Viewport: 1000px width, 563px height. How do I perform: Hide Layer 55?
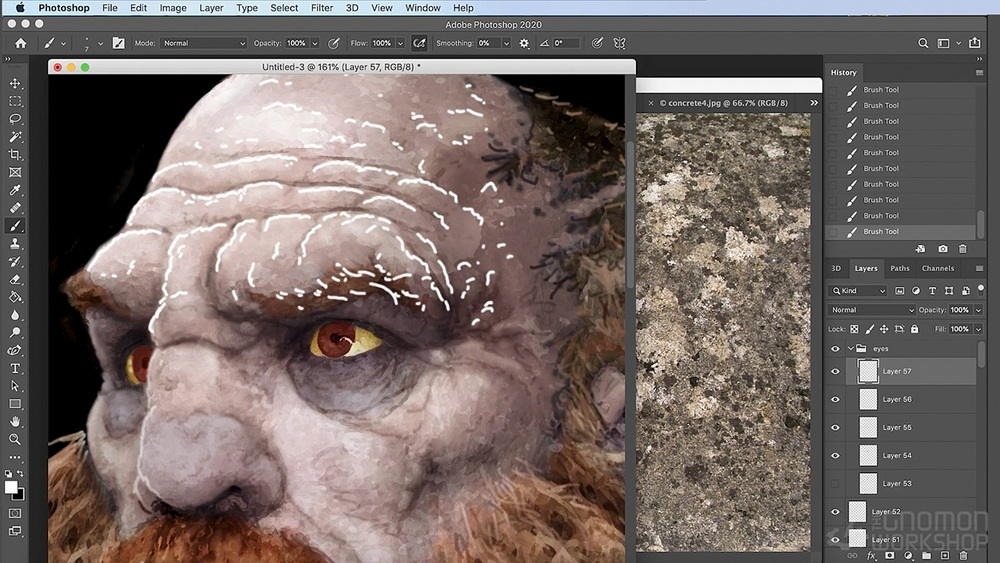click(835, 427)
